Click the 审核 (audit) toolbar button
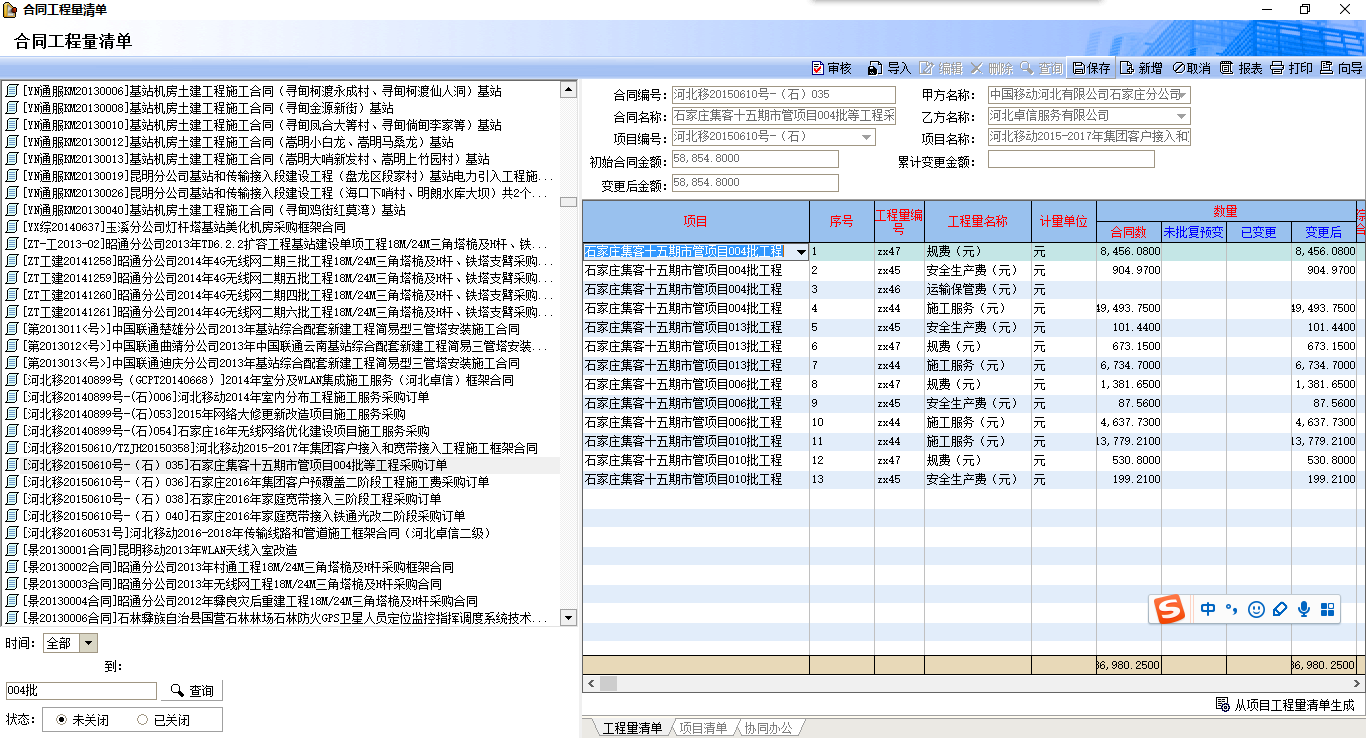The height and width of the screenshot is (738, 1366). tap(832, 68)
